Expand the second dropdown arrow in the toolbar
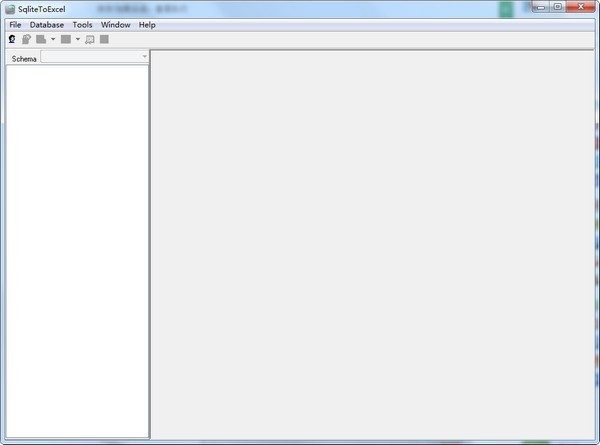Viewport: 600px width, 445px height. (x=78, y=39)
